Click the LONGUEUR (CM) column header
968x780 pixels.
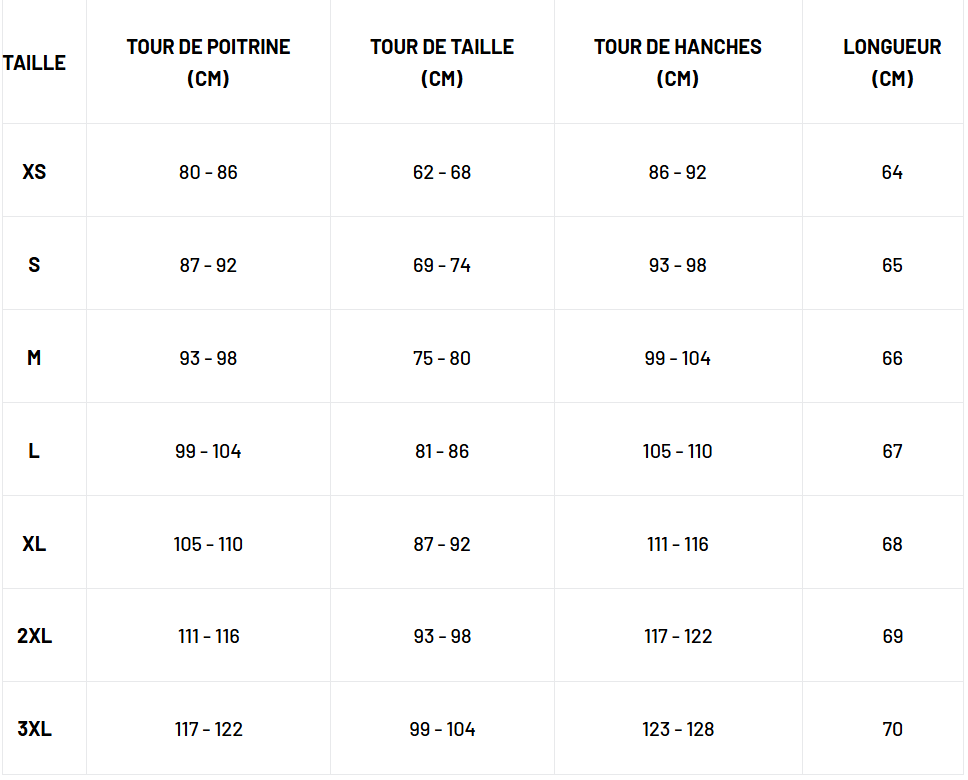pos(892,62)
